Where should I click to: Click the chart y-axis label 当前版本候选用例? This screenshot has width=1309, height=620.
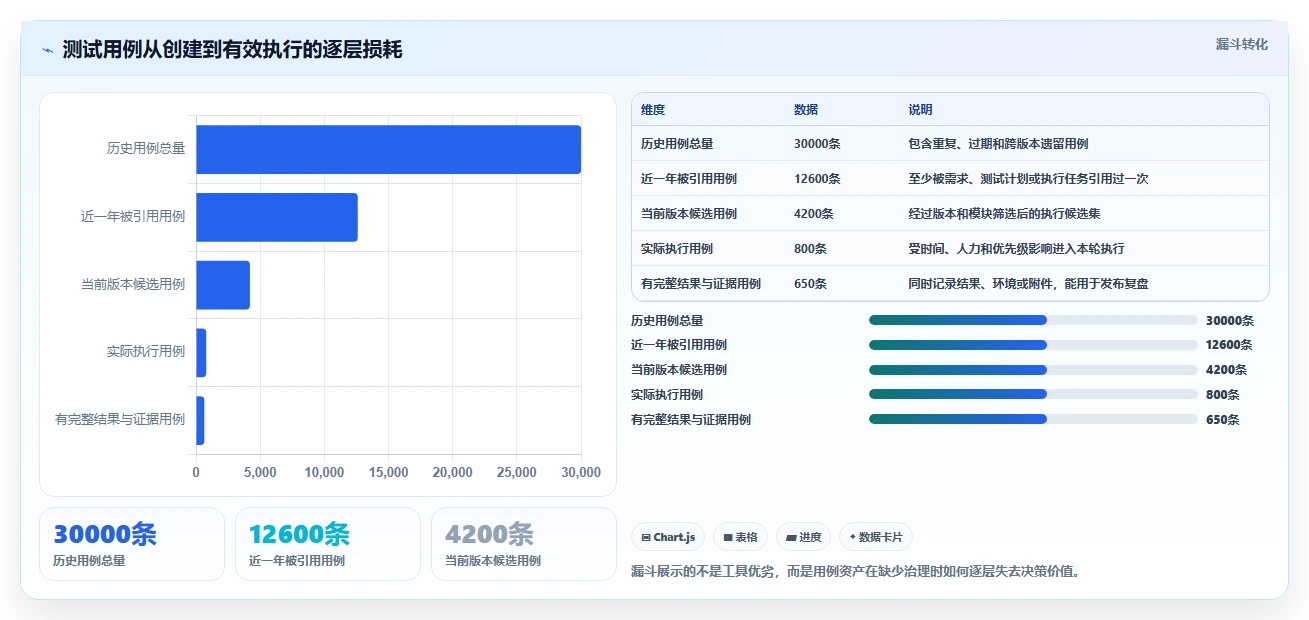point(133,285)
